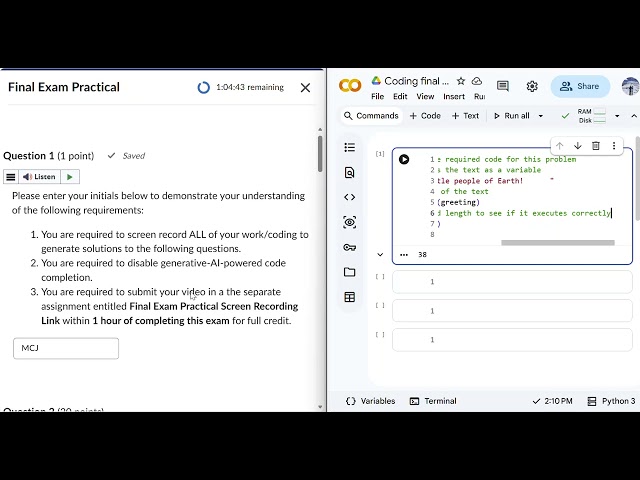
Task: Open the Listen reader menu icon
Action: coord(11,177)
